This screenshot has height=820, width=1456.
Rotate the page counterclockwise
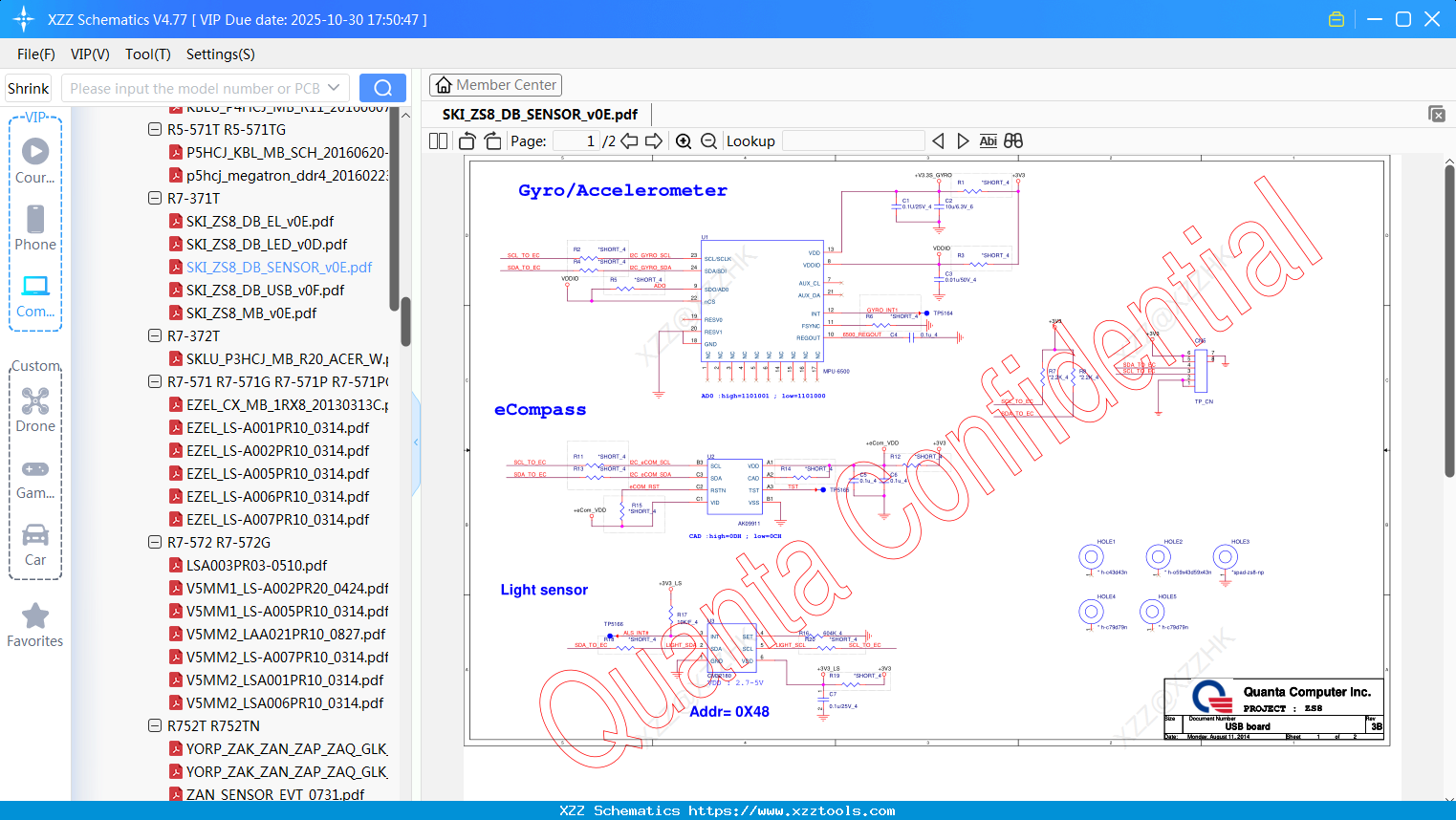467,141
